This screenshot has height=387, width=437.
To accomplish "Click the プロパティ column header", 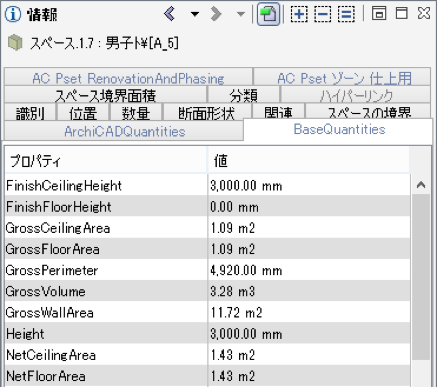I will (x=106, y=161).
